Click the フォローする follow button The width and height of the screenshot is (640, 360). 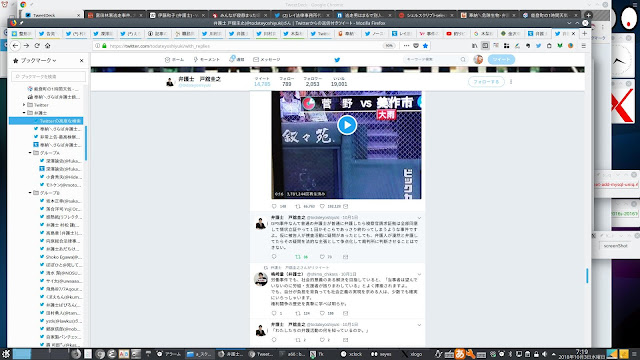click(486, 82)
